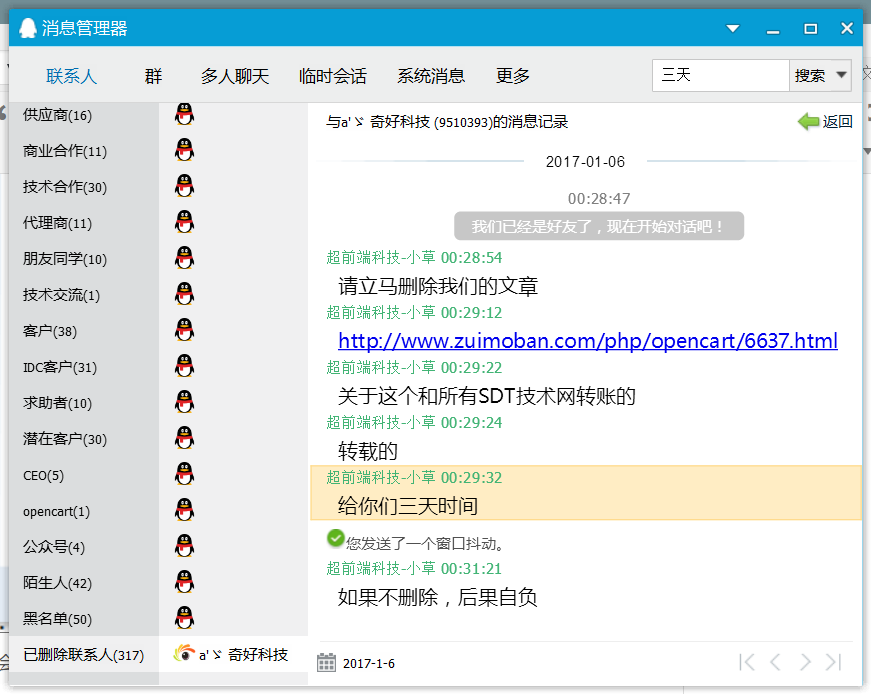Open the 搜索 dropdown arrow

pos(842,75)
